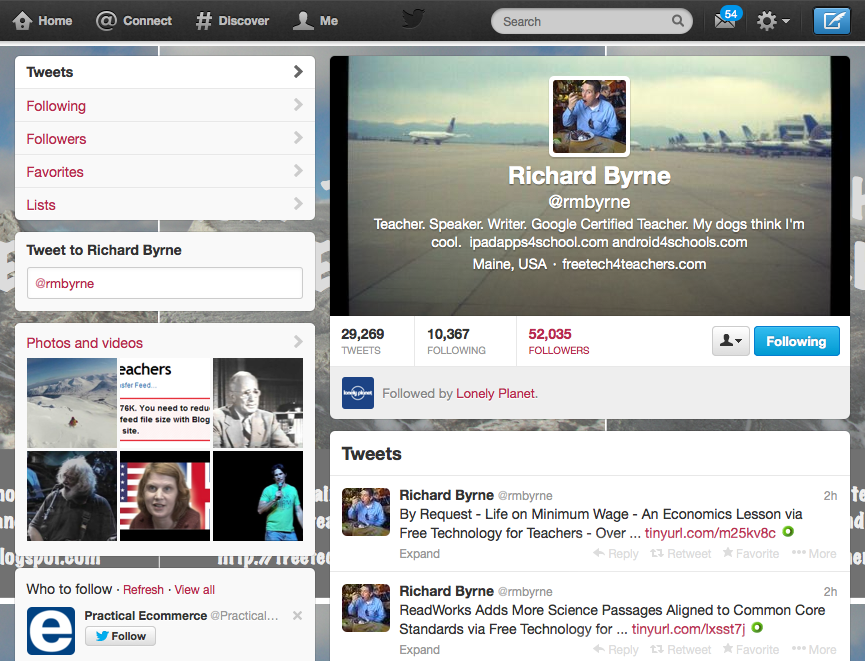
Task: Toggle the blue Following button
Action: point(797,341)
